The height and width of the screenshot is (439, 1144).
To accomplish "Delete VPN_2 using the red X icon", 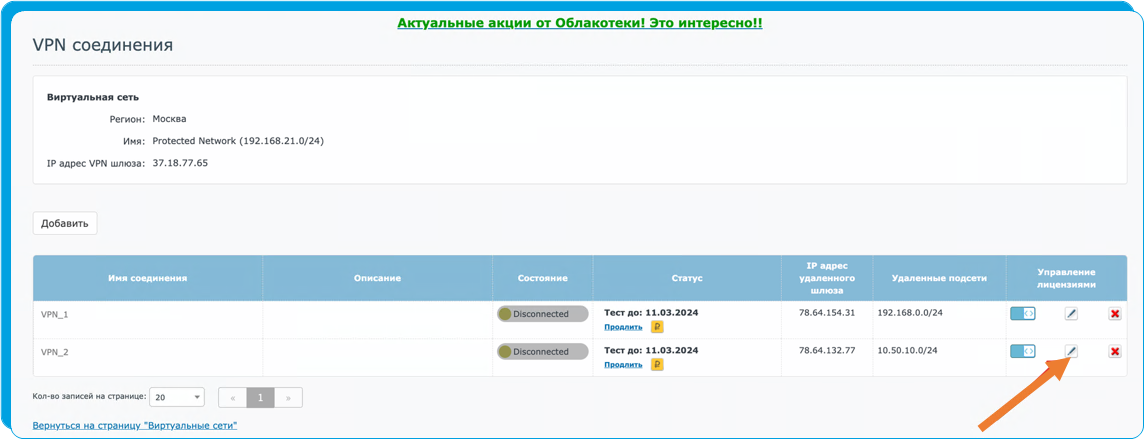I will point(1115,351).
